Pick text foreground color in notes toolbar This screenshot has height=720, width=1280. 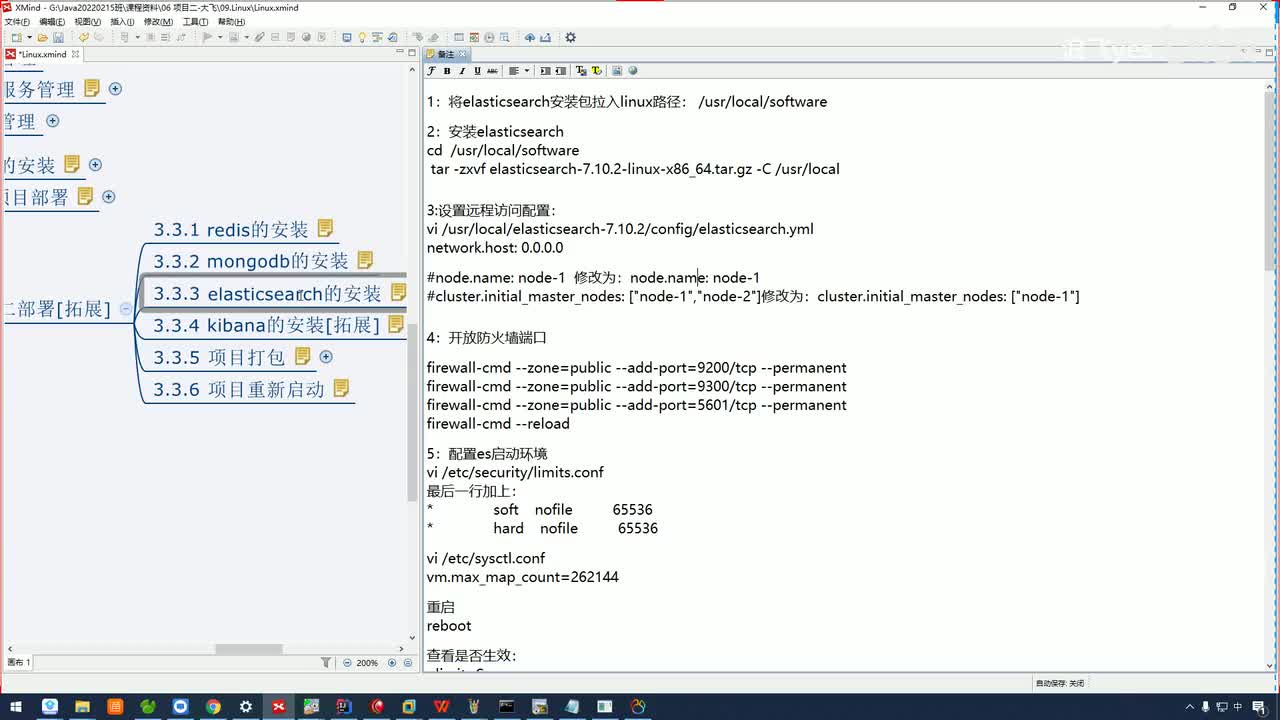pos(581,71)
